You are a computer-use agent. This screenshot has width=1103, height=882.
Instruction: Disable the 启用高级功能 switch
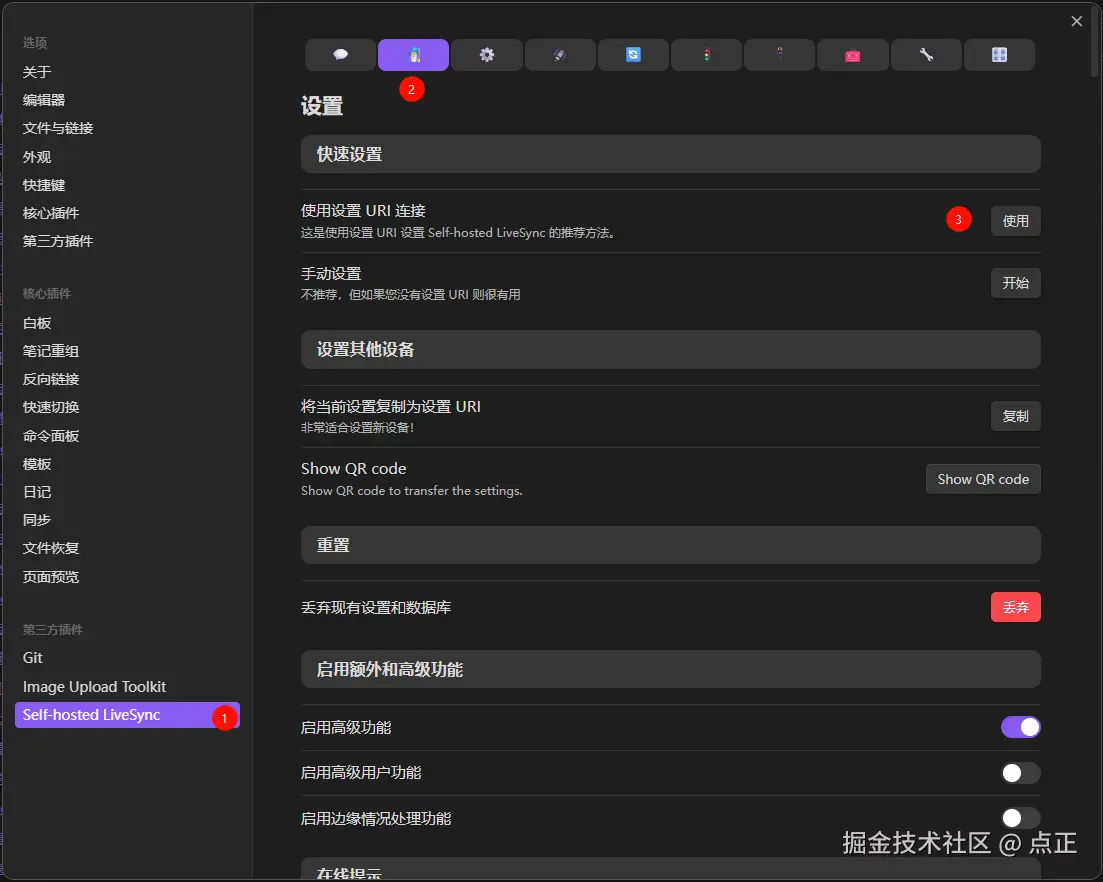click(1019, 727)
